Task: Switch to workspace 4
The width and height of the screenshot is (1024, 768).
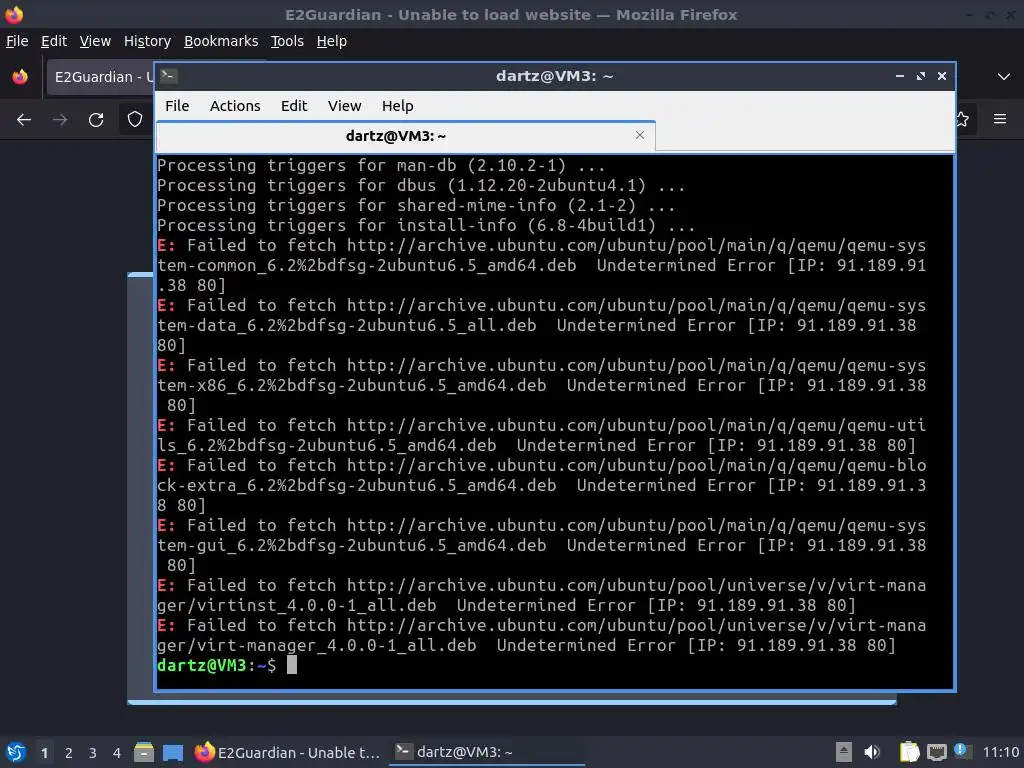Action: point(117,753)
